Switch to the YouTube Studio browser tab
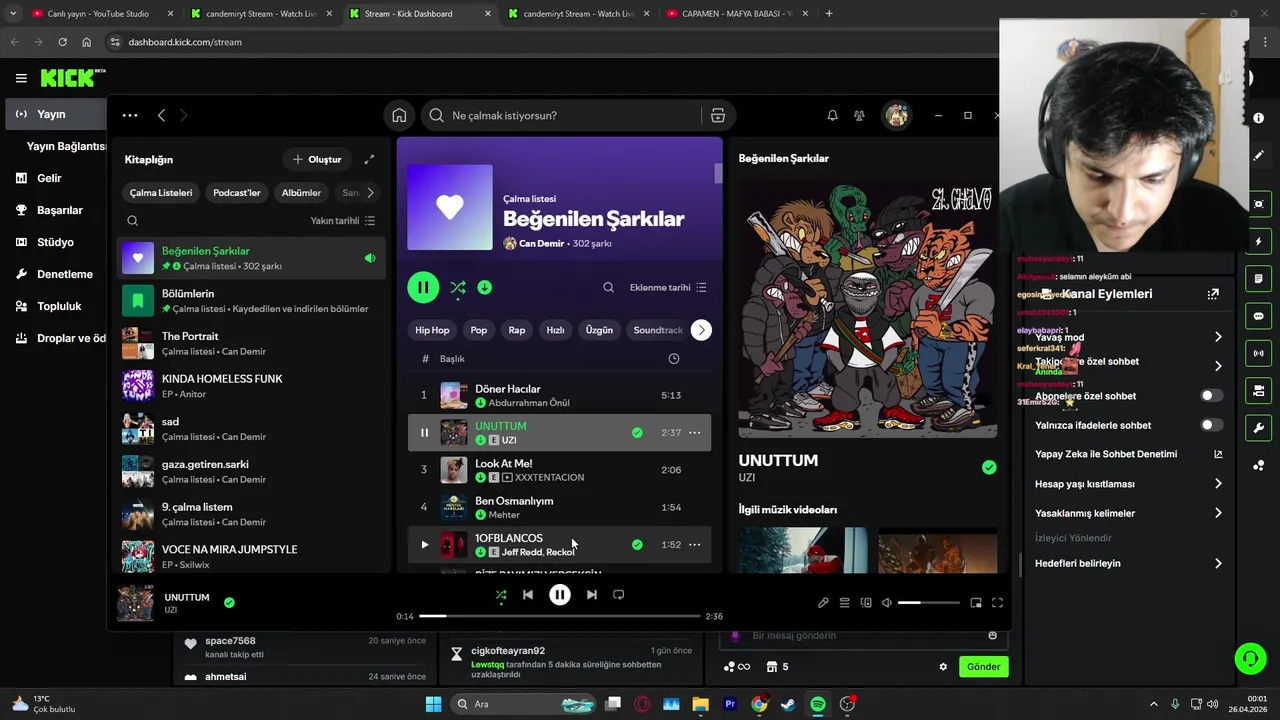1280x720 pixels. (100, 14)
